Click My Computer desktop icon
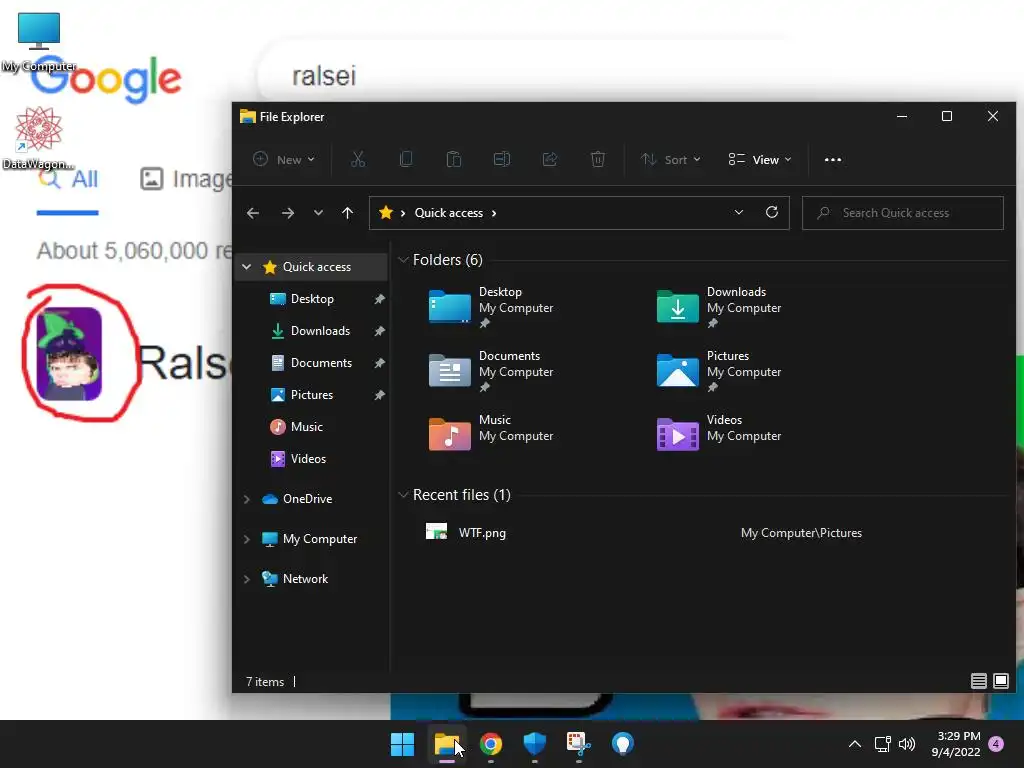The width and height of the screenshot is (1024, 768). pyautogui.click(x=39, y=40)
